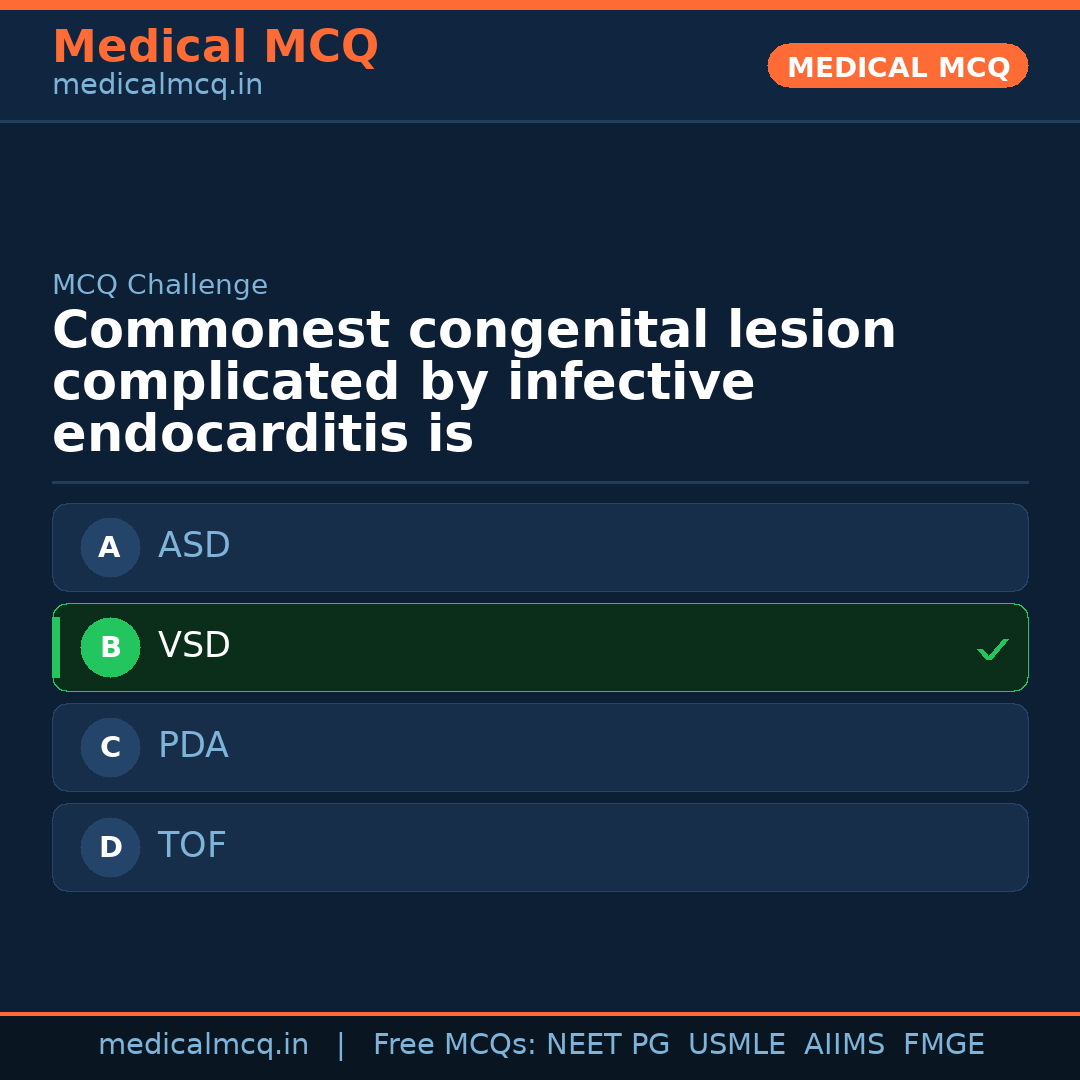Click the orange MEDICAL MCQ badge
Image resolution: width=1080 pixels, height=1080 pixels.
pyautogui.click(x=897, y=66)
